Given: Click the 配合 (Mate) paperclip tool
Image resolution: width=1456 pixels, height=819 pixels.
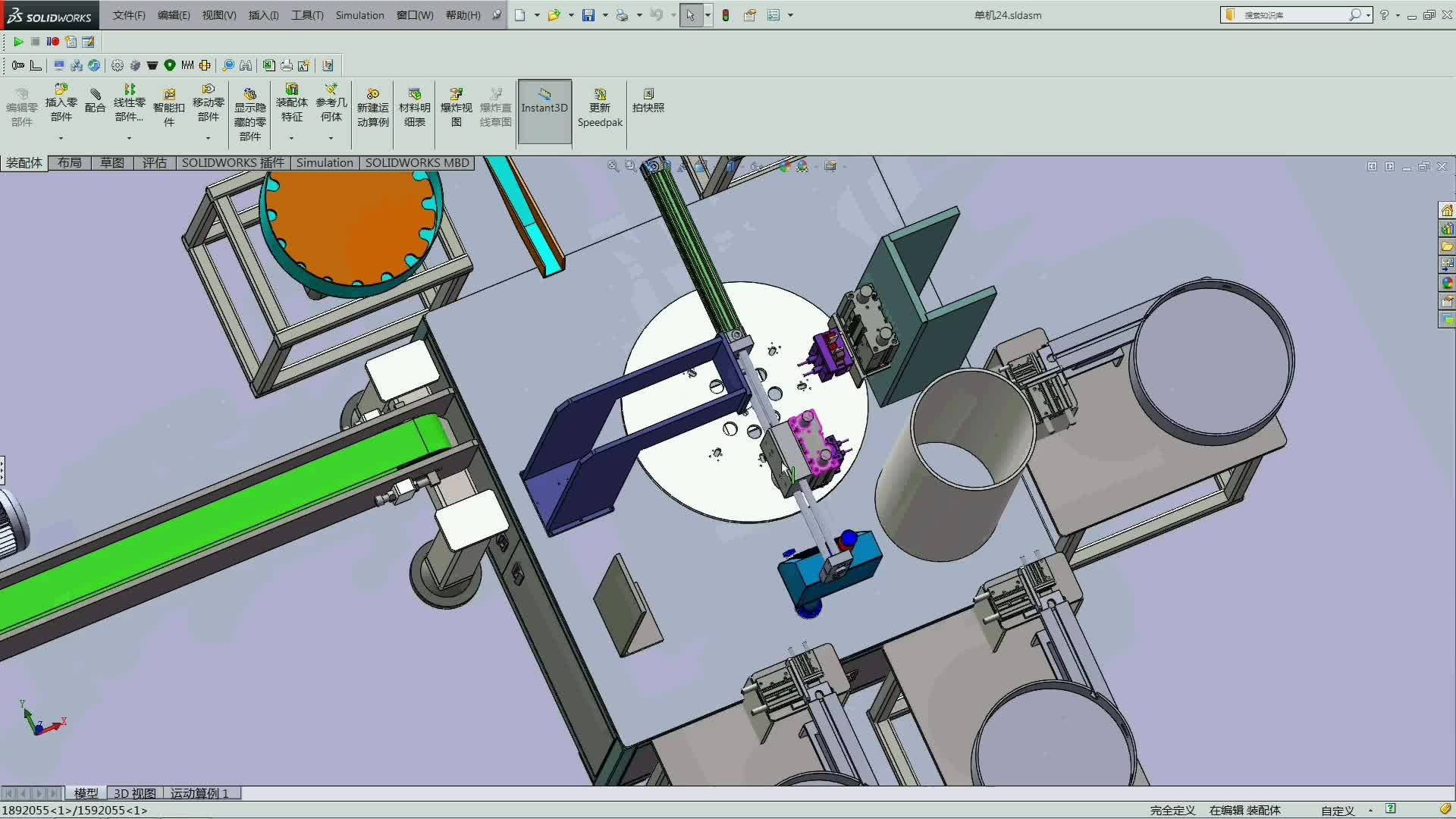Looking at the screenshot, I should [x=96, y=101].
